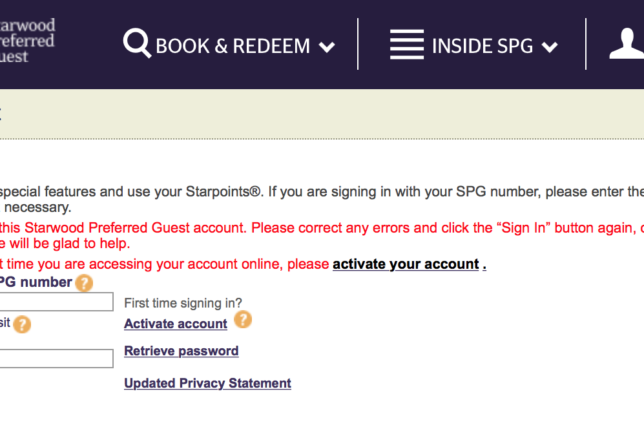Expand the INSIDE SPG chevron arrow
This screenshot has height=429, width=644.
pos(548,47)
